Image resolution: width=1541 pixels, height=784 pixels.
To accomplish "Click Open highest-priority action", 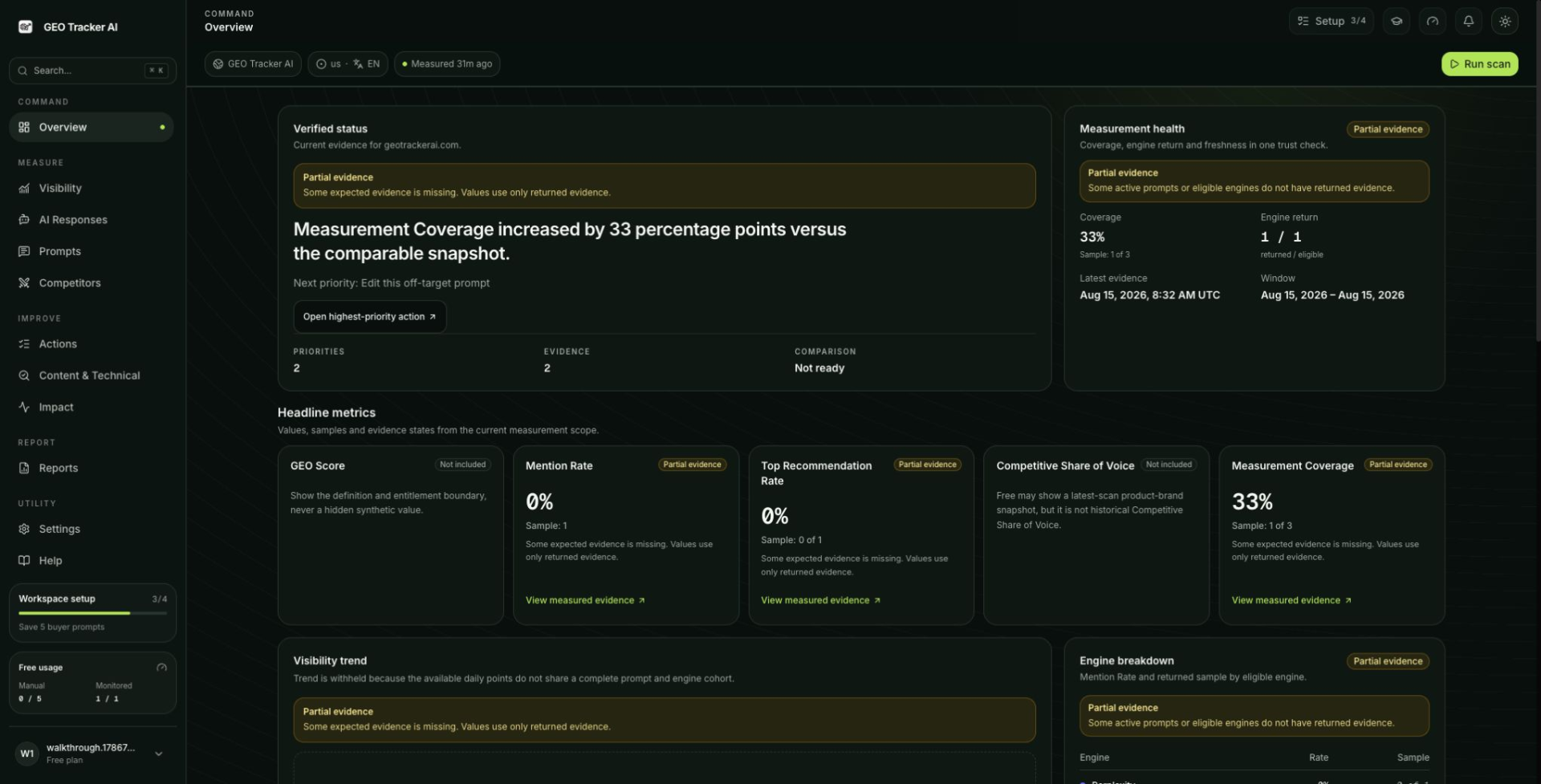I will pyautogui.click(x=369, y=317).
